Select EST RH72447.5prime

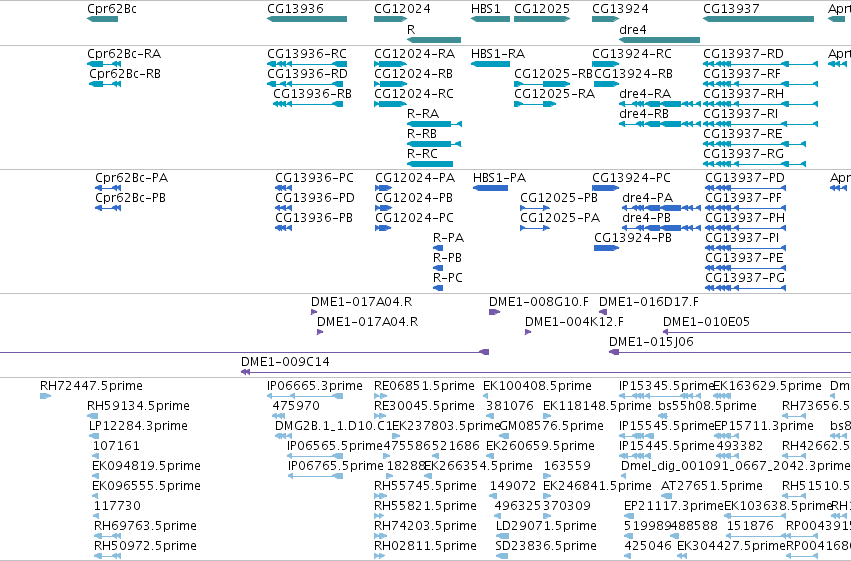(x=46, y=396)
